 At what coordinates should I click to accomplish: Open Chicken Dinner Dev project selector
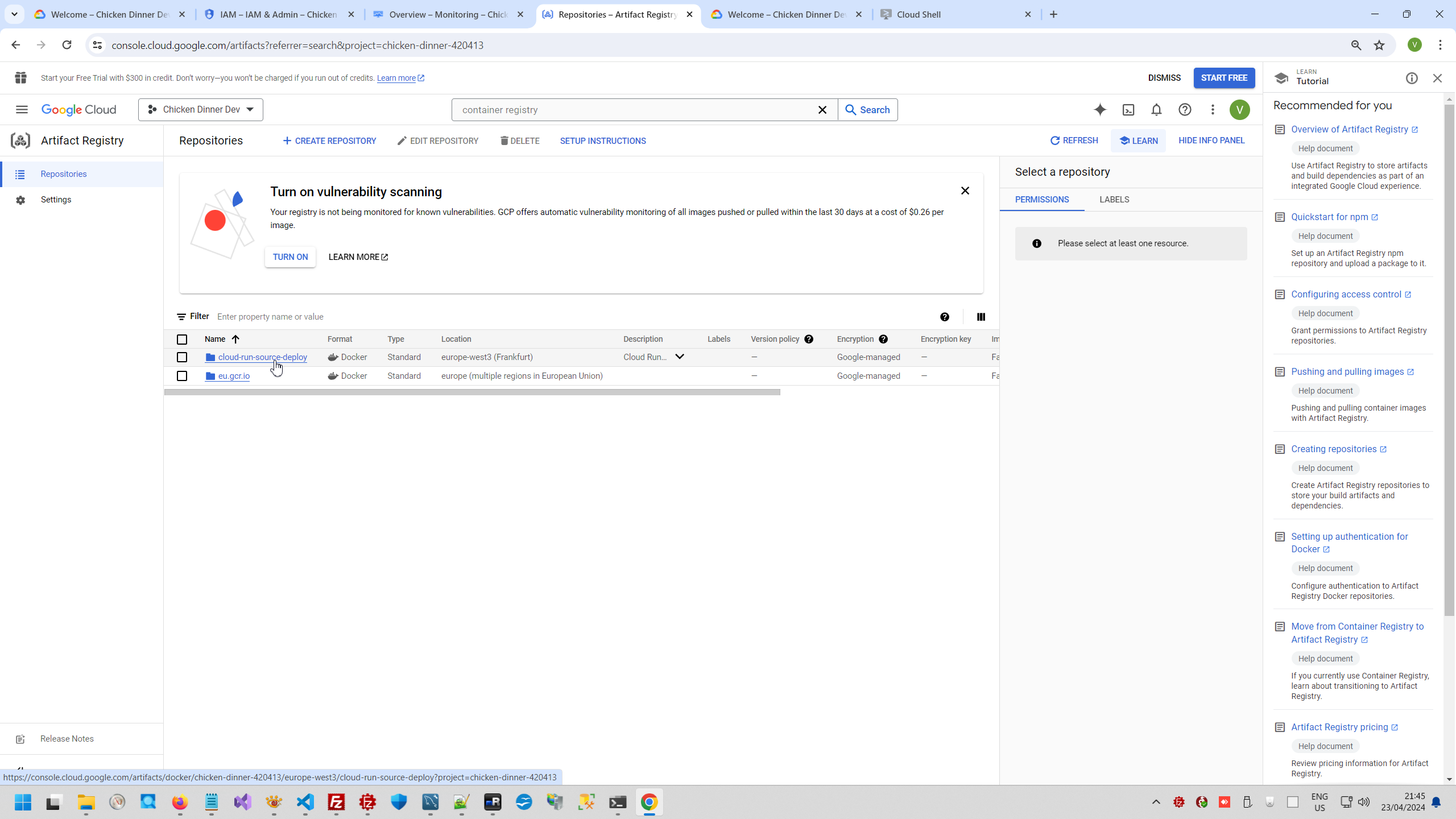(x=201, y=110)
